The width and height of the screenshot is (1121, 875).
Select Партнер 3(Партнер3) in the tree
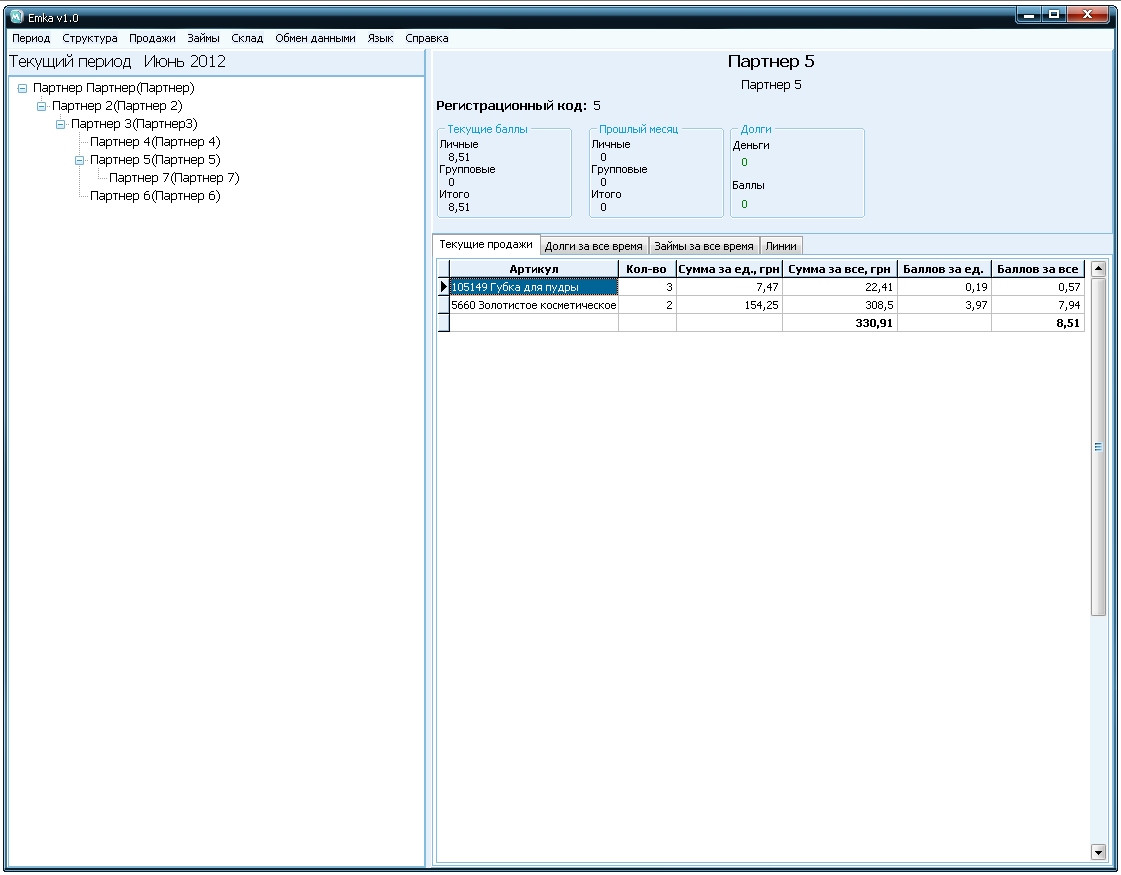tap(134, 124)
